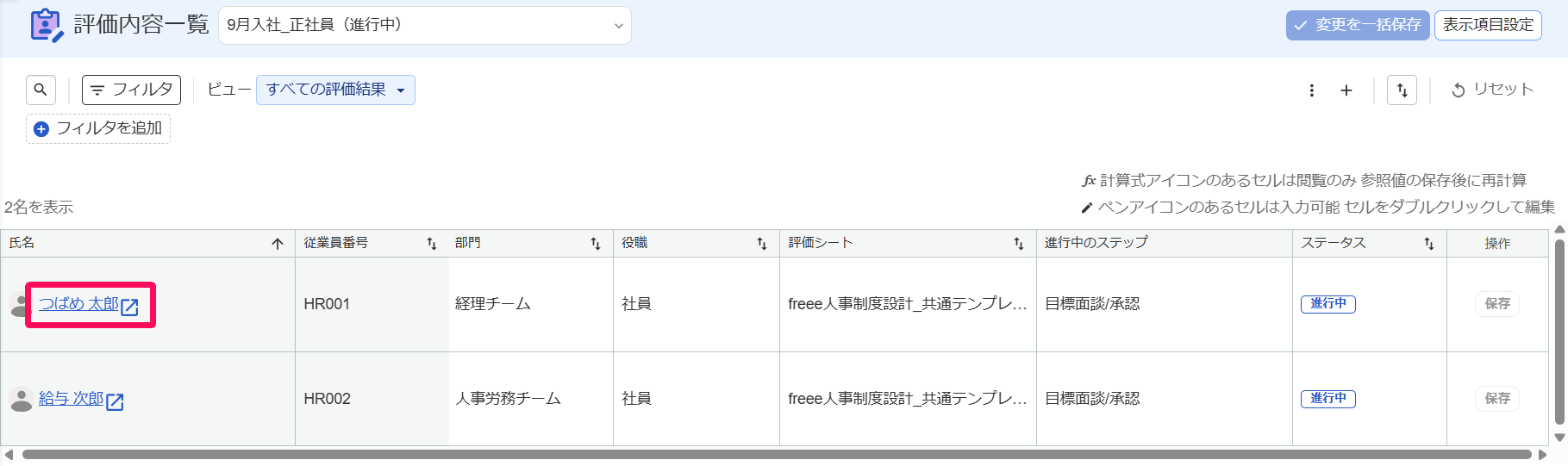This screenshot has height=466, width=1568.
Task: Click the vertical scrollbar thumb
Action: [x=1559, y=332]
